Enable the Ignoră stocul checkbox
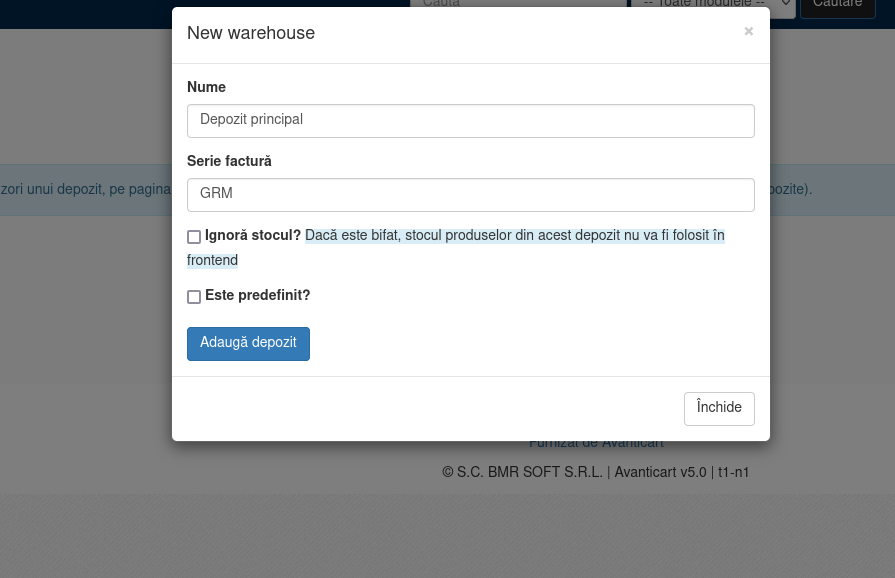The image size is (895, 578). (x=194, y=237)
